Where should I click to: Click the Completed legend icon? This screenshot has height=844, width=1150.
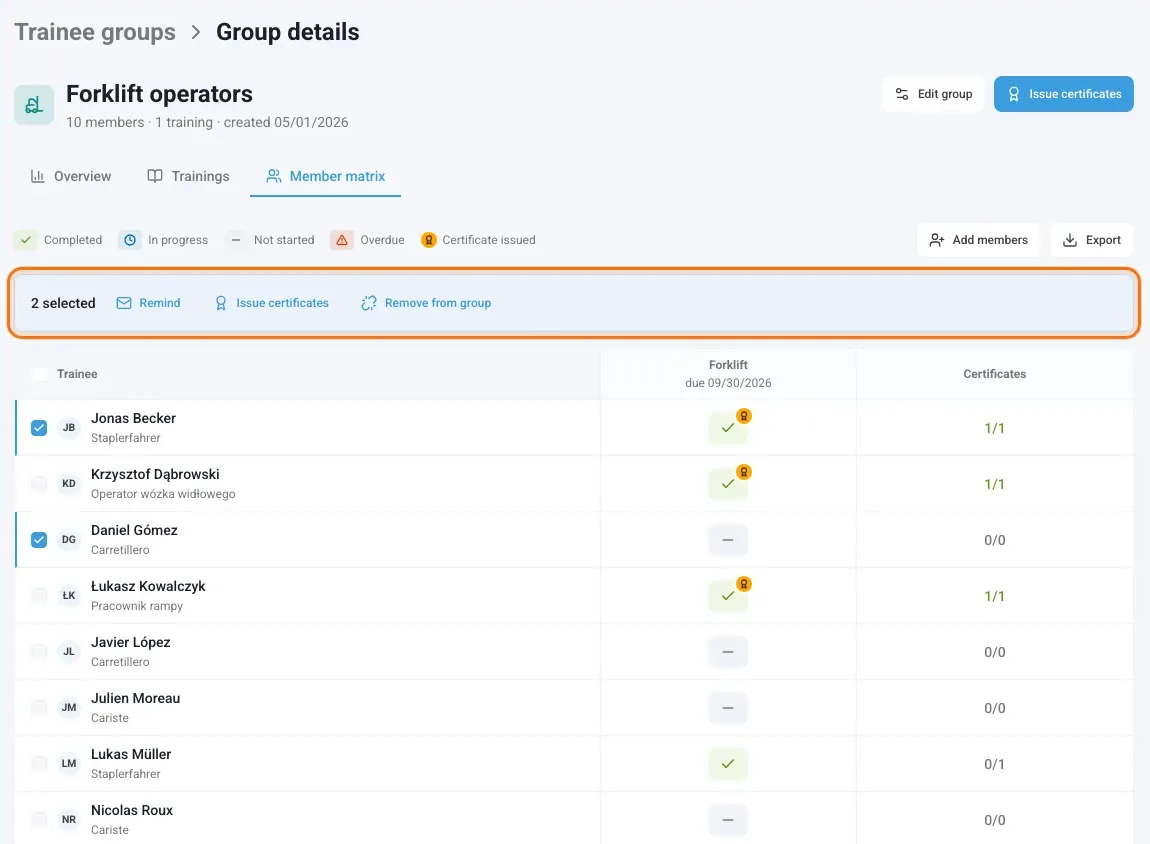click(x=26, y=240)
